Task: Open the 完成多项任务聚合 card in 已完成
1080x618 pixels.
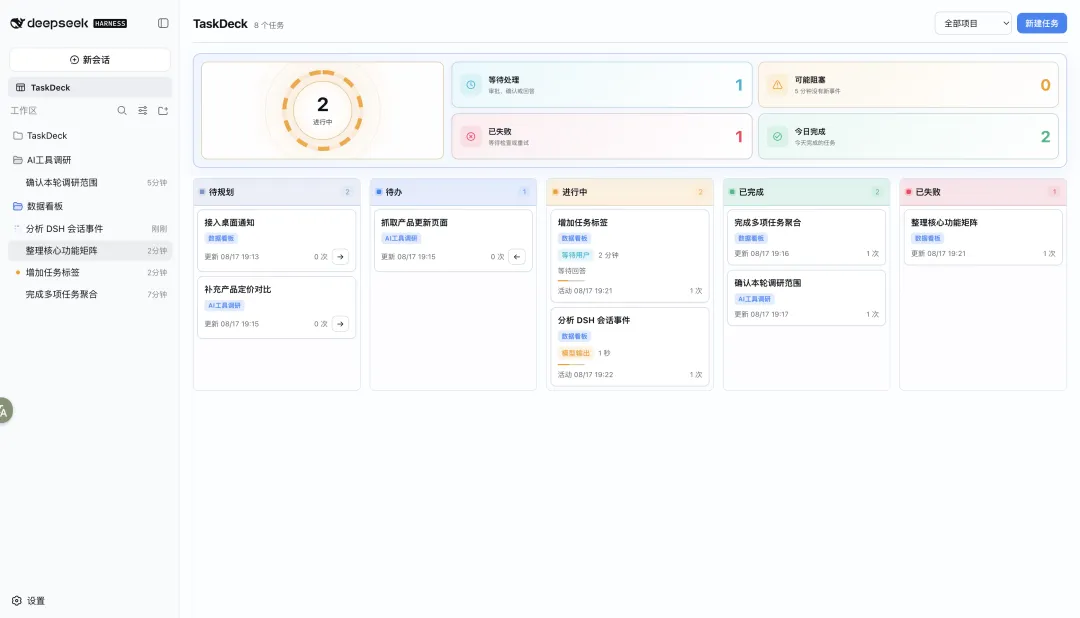Action: tap(807, 237)
